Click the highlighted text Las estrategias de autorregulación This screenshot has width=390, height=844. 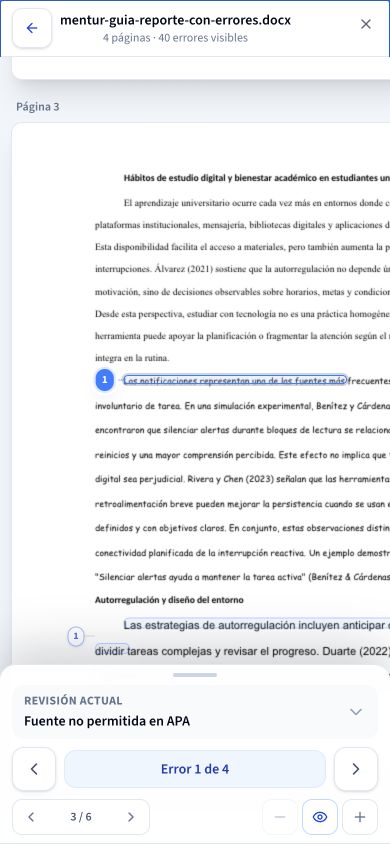click(x=256, y=625)
